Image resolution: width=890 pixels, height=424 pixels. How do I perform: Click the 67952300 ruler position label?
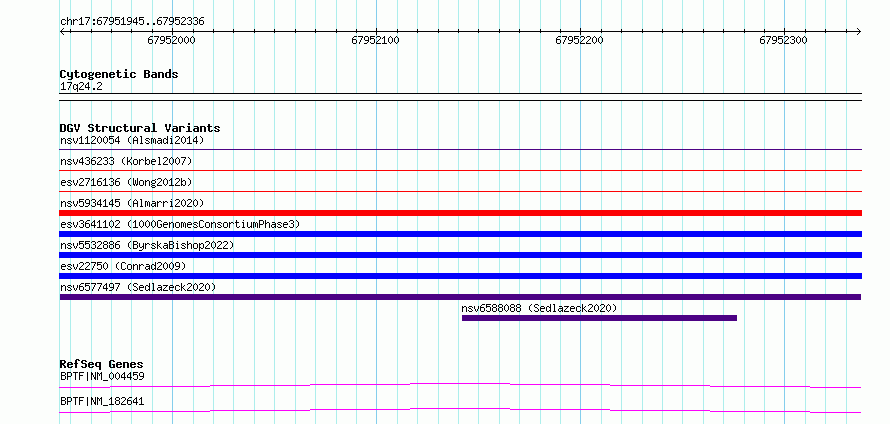(783, 40)
